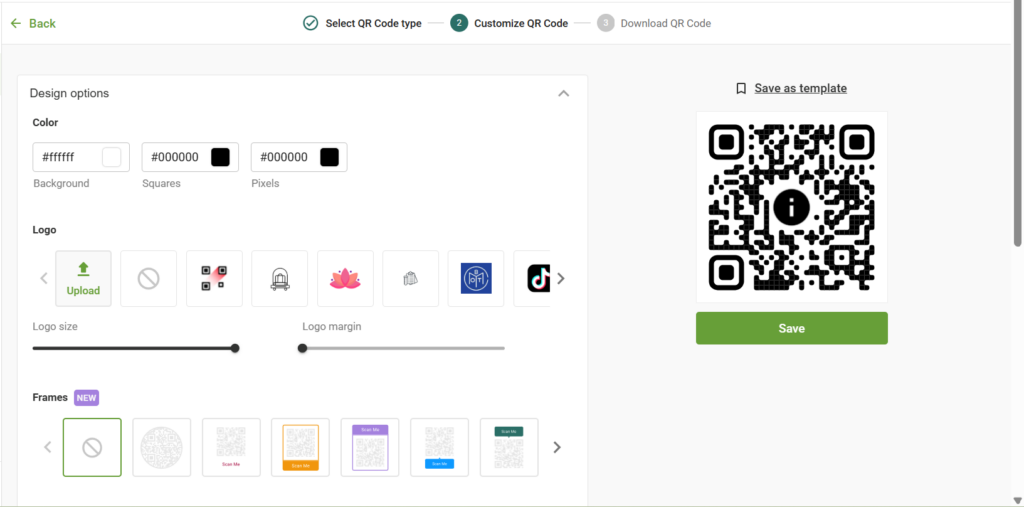Go back using the Back arrow link
Screen dimensions: 1024x507
pyautogui.click(x=33, y=24)
